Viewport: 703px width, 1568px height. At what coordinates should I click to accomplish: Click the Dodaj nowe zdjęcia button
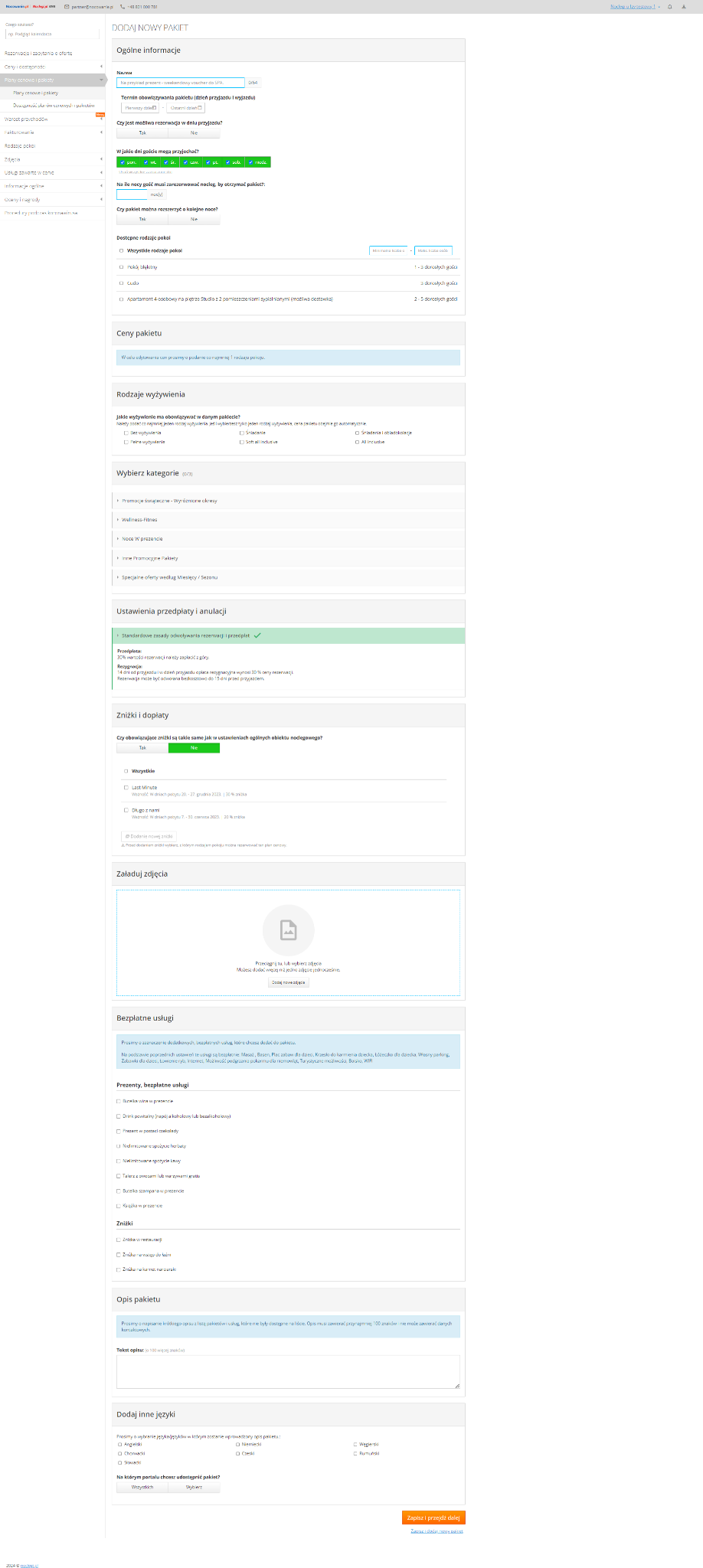[x=288, y=982]
